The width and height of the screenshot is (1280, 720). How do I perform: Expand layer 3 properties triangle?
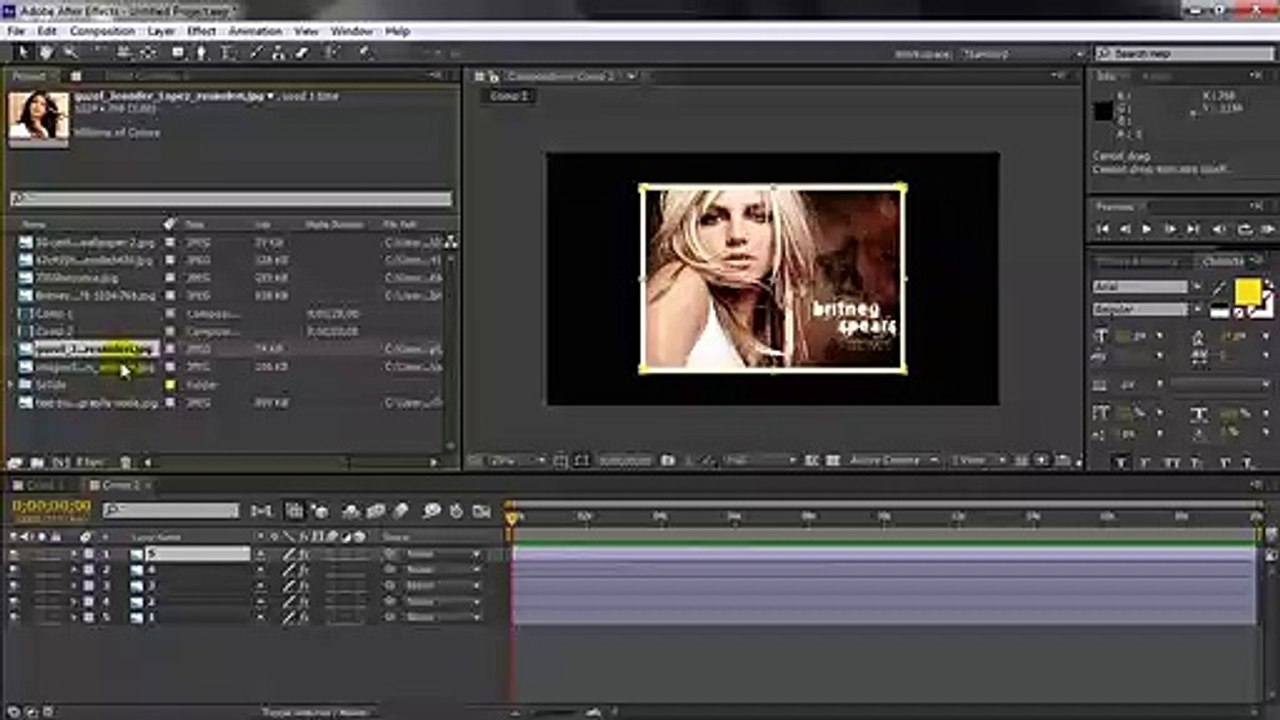click(73, 586)
